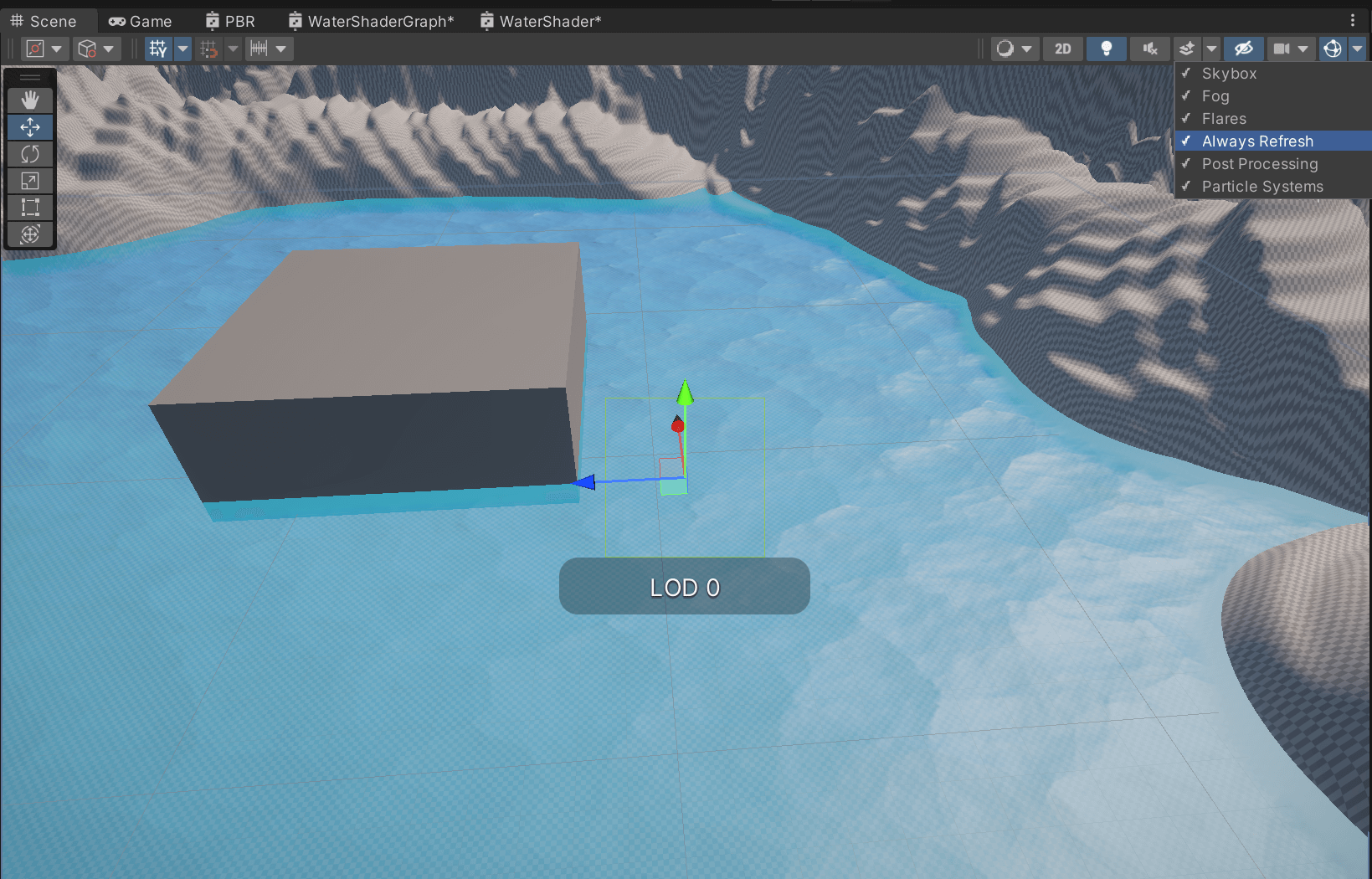Open the increment snapping ruler dropdown
Image resolution: width=1372 pixels, height=879 pixels.
[281, 49]
